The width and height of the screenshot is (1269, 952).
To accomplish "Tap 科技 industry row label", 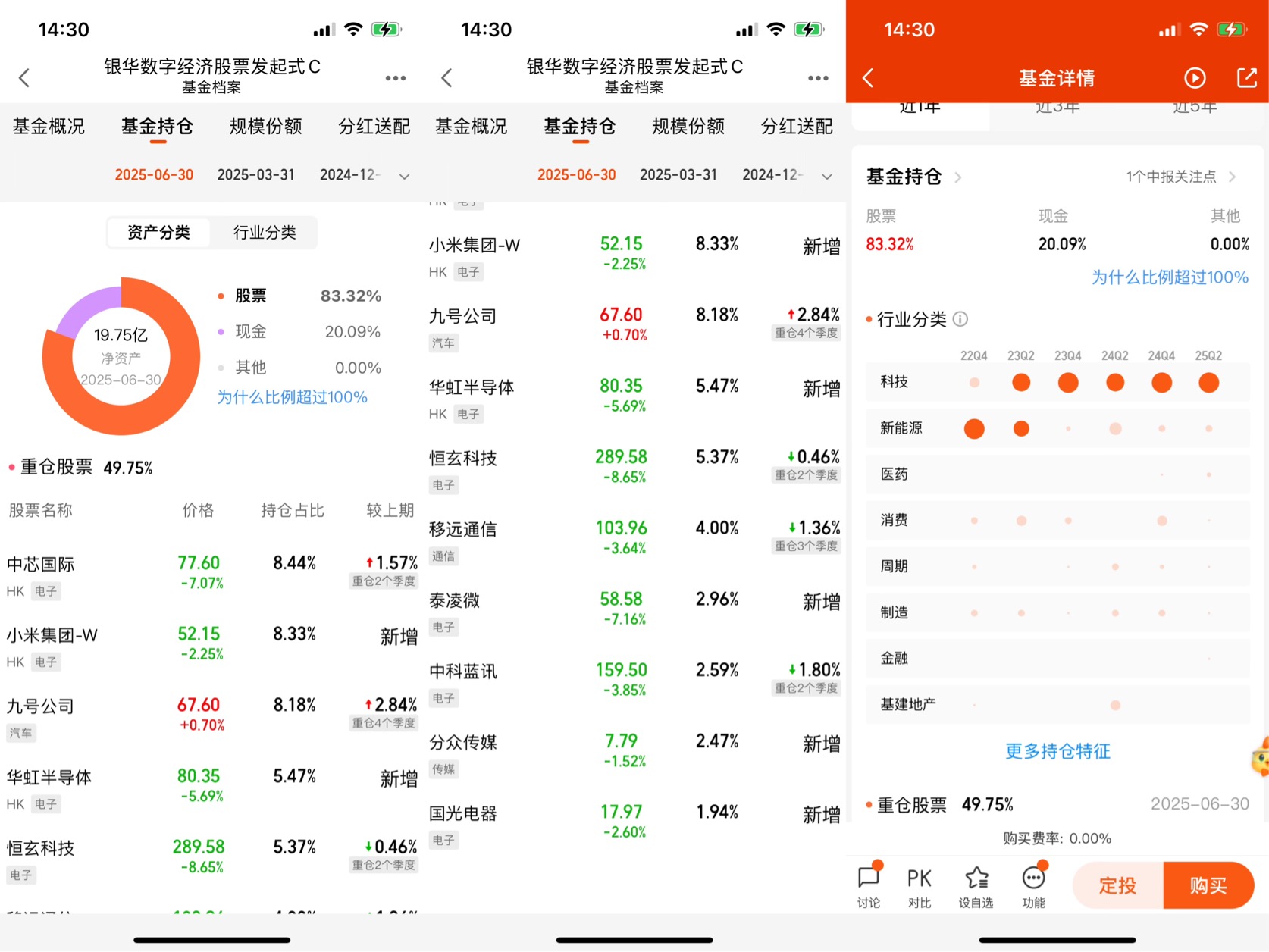I will pos(895,381).
